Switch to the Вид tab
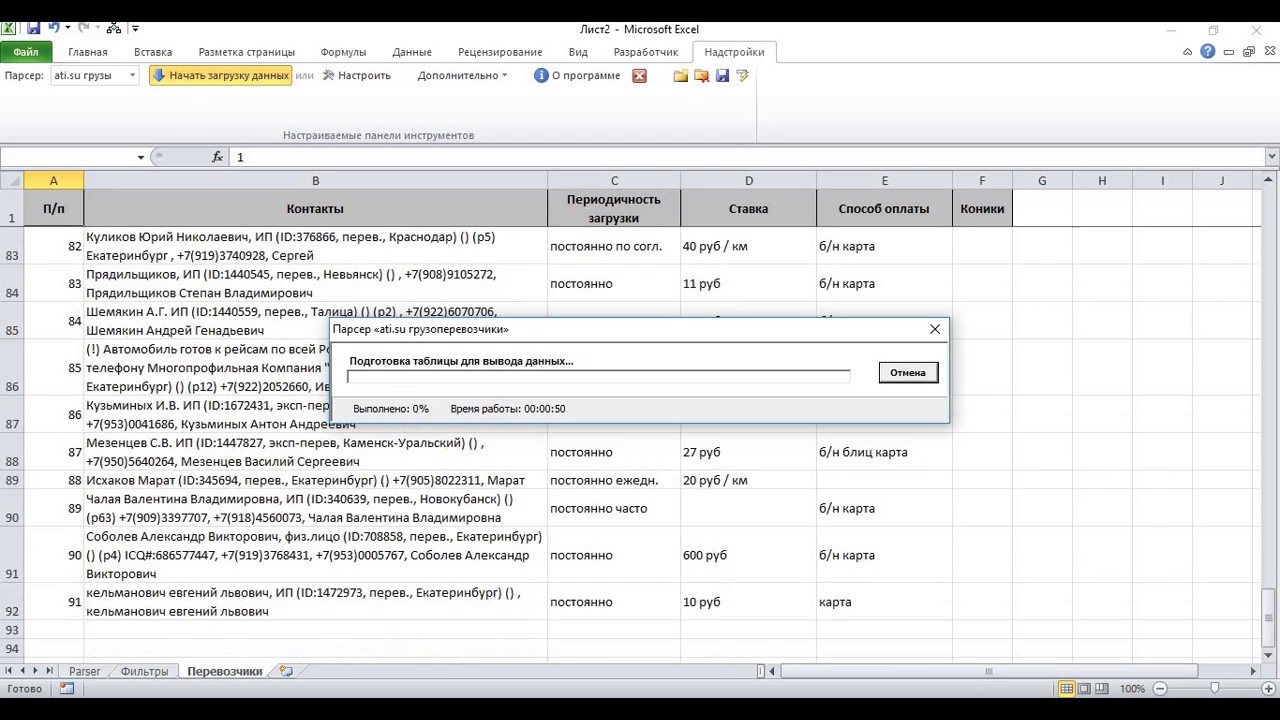 point(578,52)
